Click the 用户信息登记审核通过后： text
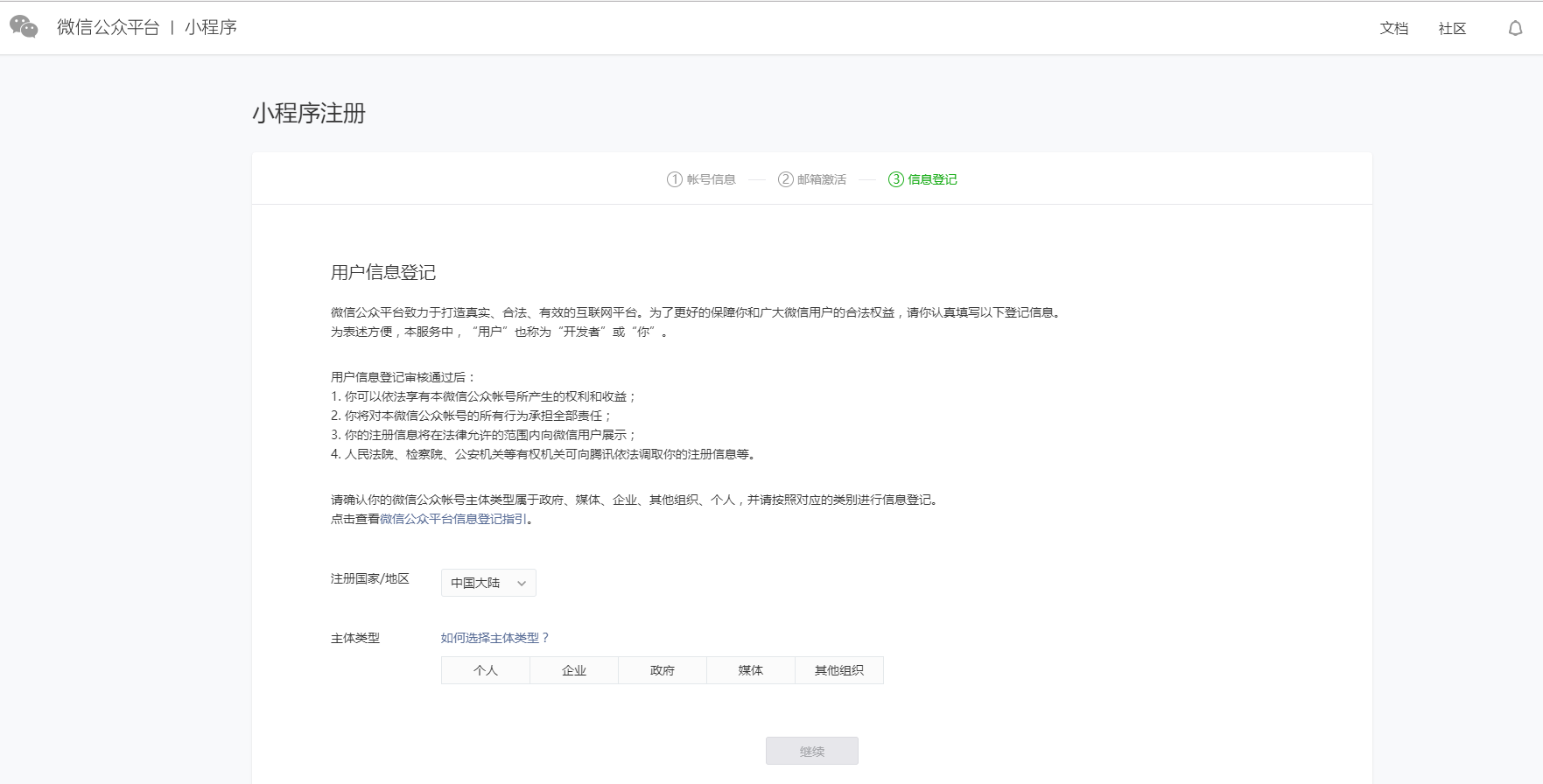 coord(403,377)
